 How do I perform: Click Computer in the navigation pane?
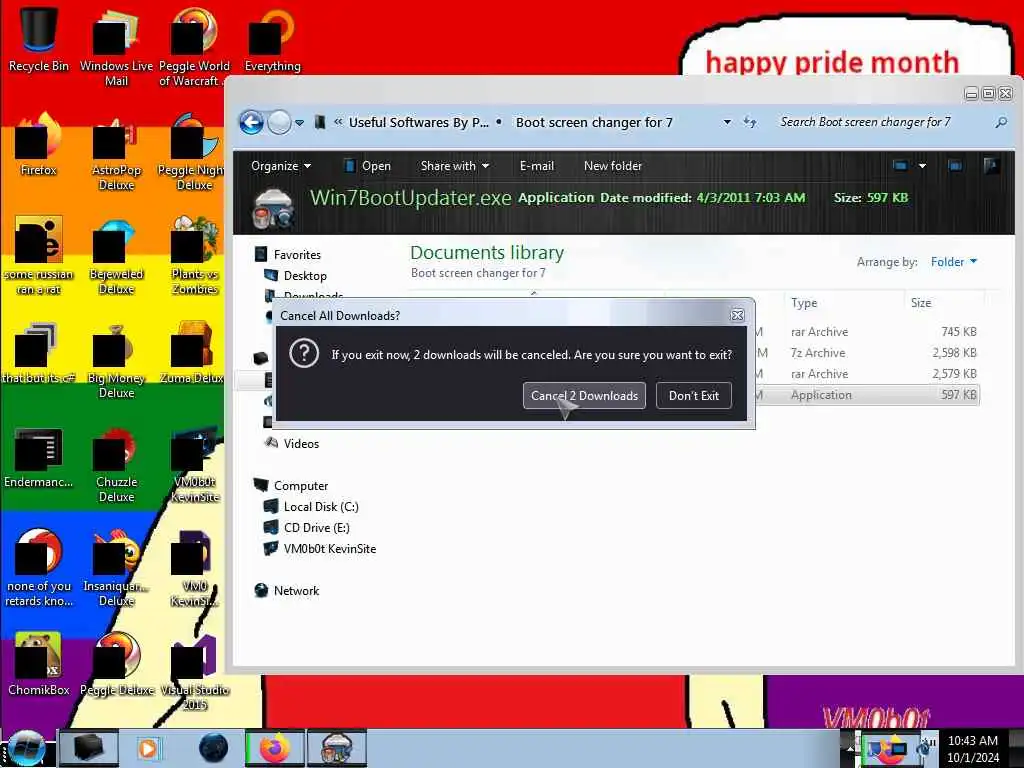300,486
